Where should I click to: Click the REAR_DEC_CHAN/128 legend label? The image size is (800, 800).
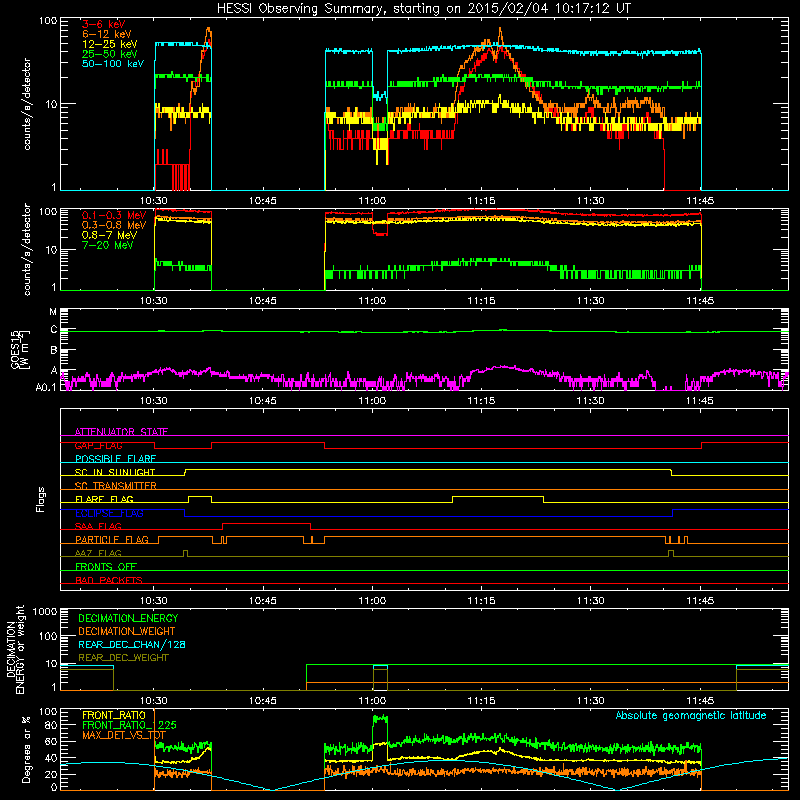(132, 644)
